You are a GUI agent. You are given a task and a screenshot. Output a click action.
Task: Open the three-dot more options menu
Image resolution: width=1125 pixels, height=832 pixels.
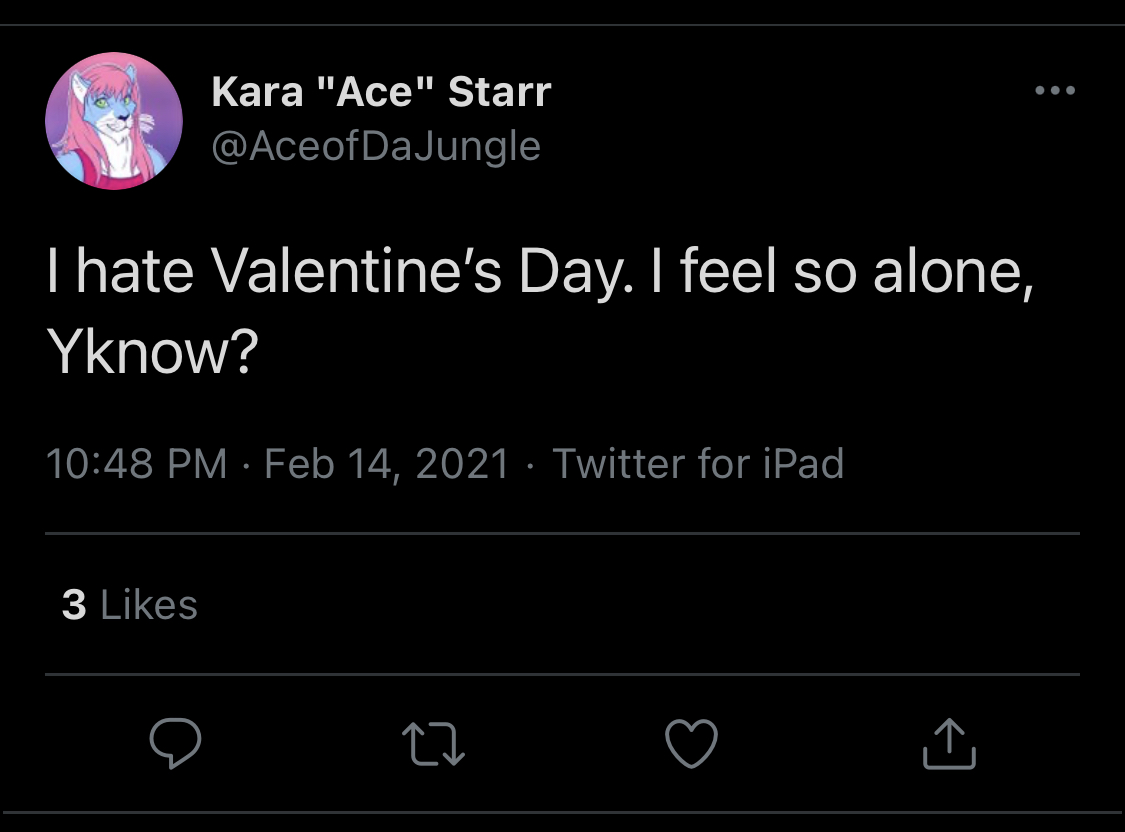(x=1055, y=90)
